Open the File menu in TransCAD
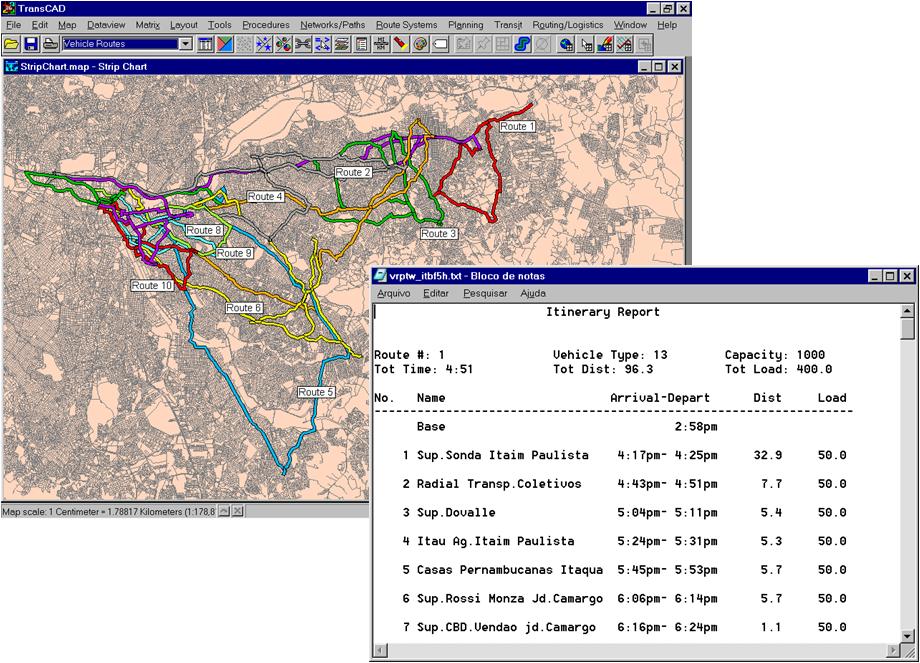The width and height of the screenshot is (920, 663). [13, 25]
